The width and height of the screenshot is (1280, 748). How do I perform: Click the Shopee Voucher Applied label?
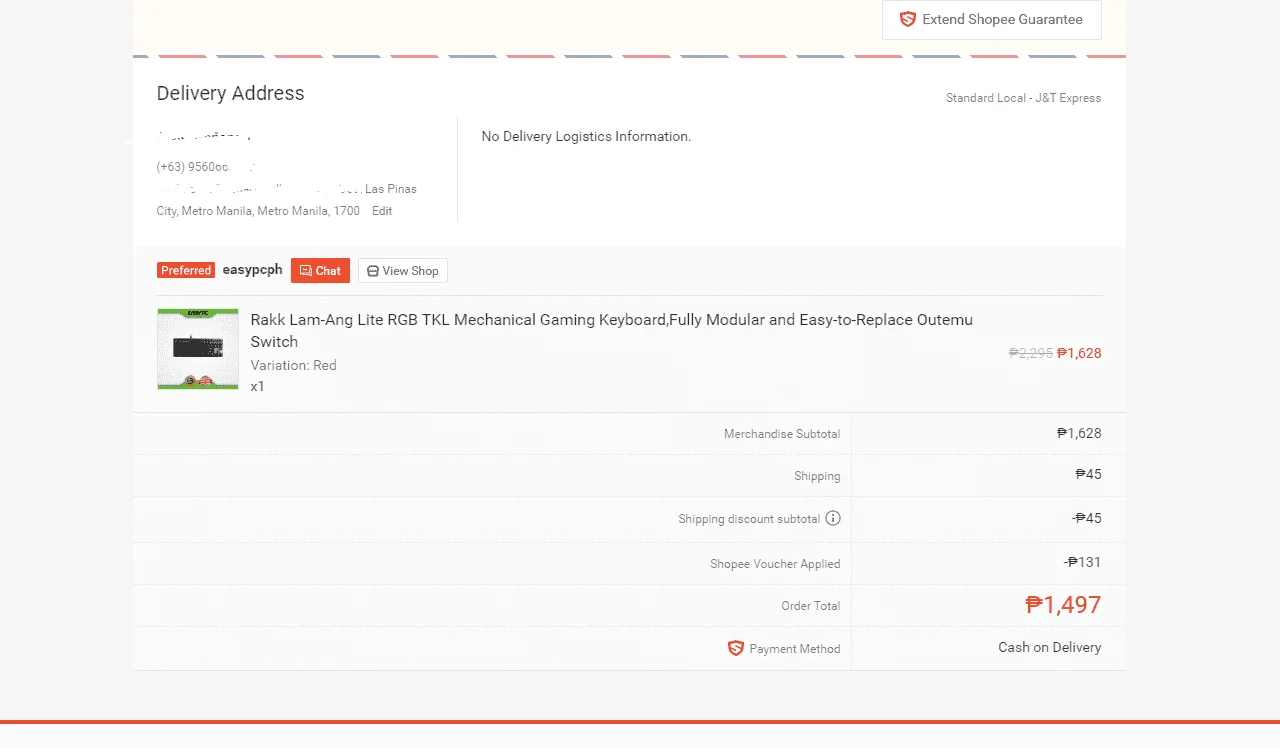(x=775, y=564)
